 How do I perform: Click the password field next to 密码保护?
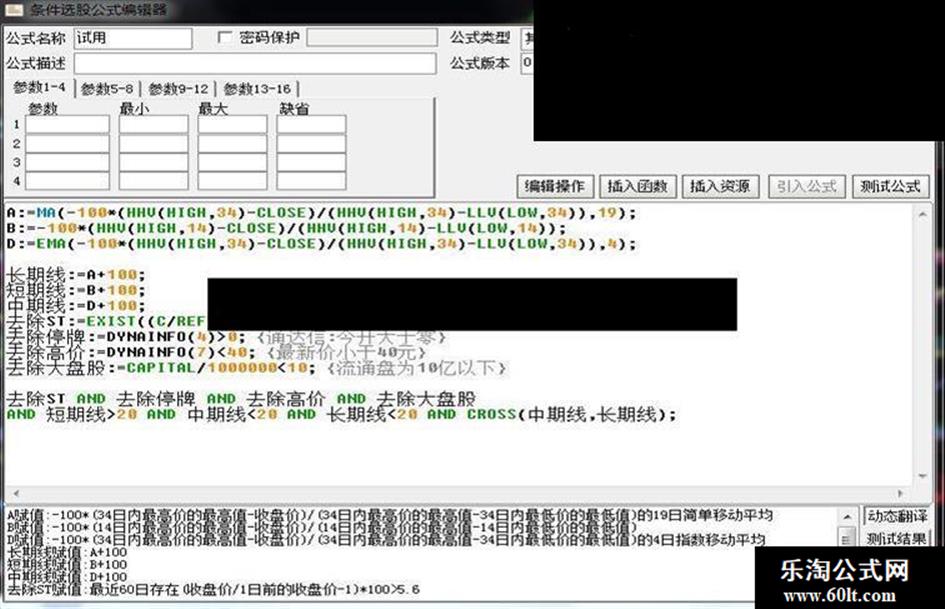pyautogui.click(x=372, y=37)
